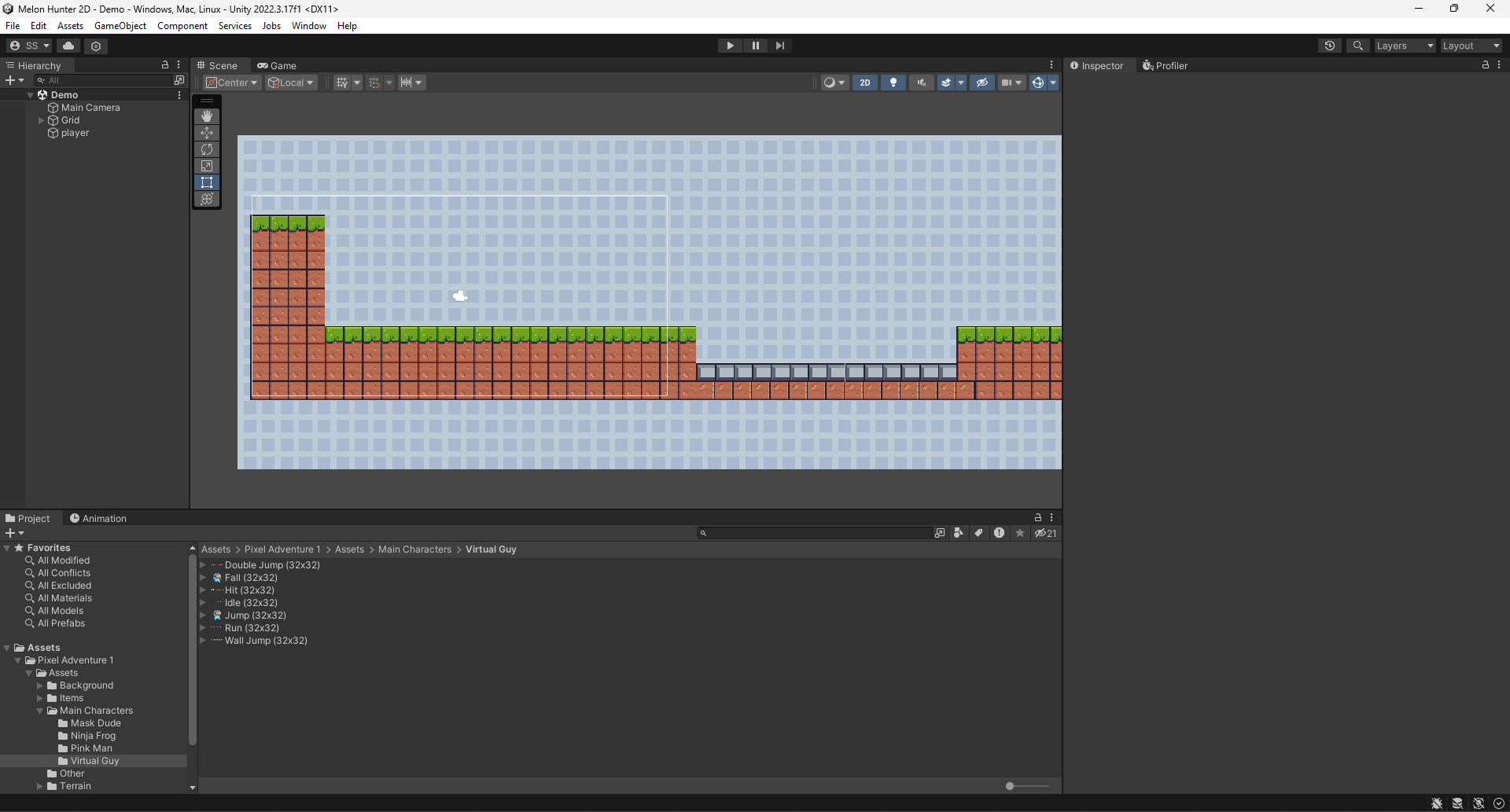Viewport: 1510px width, 812px height.
Task: Select the Scale tool
Action: point(207,166)
